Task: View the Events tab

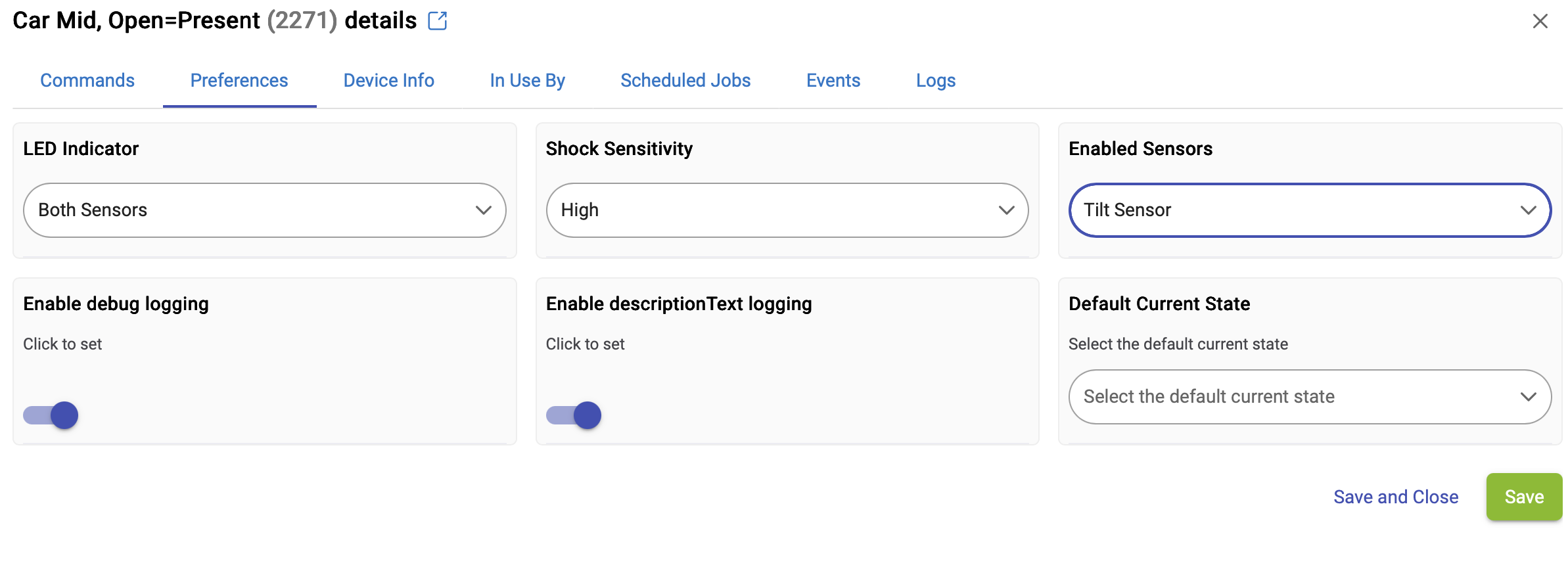Action: pos(833,80)
